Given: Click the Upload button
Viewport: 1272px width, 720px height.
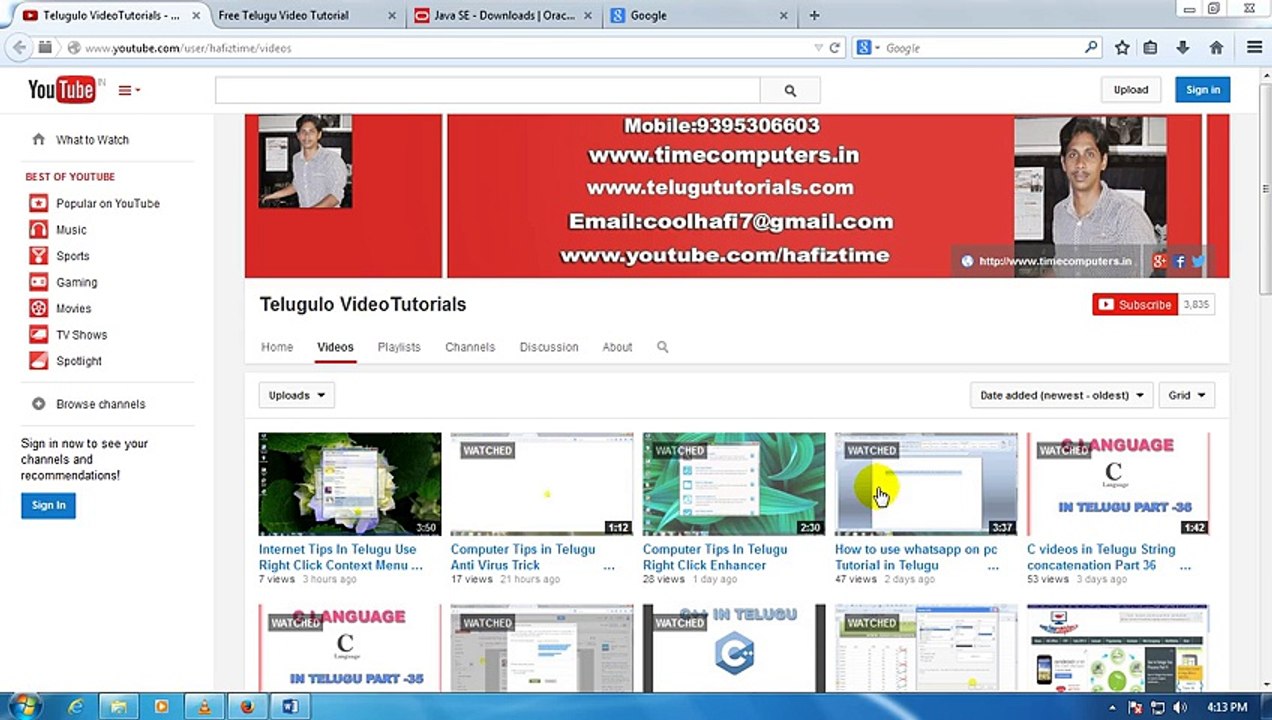Looking at the screenshot, I should (x=1131, y=90).
